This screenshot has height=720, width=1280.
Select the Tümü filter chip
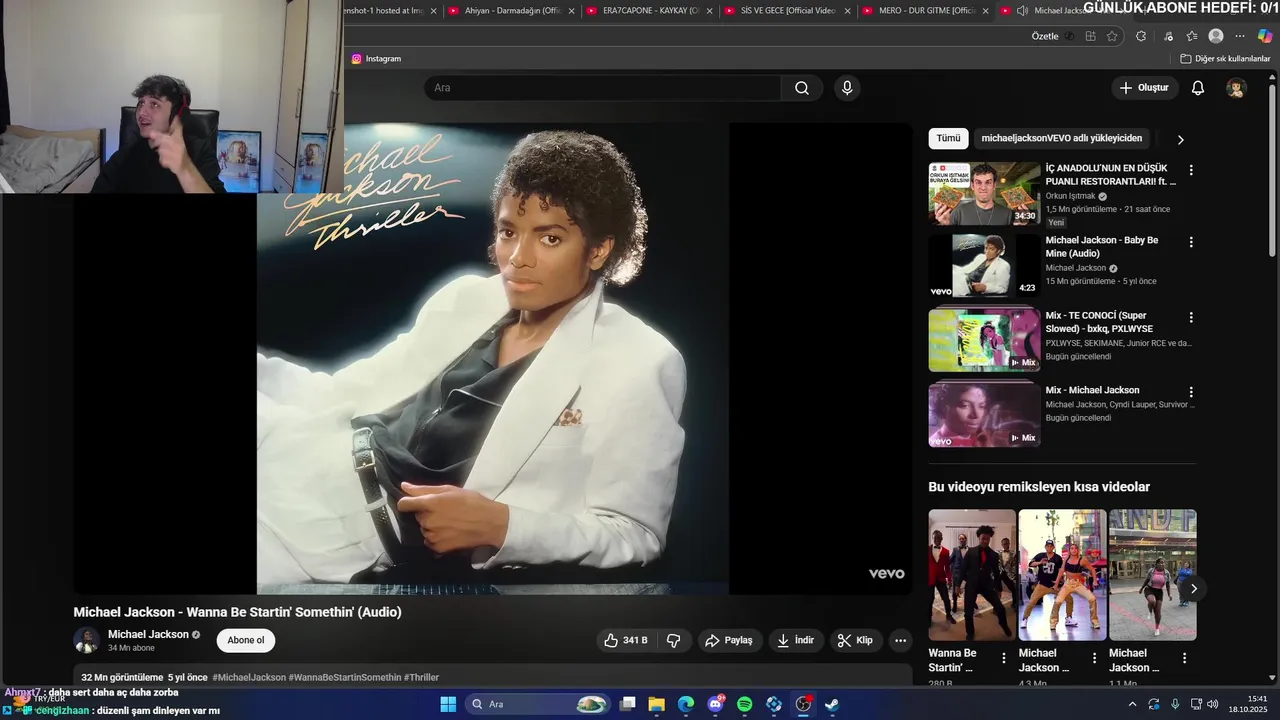[x=948, y=138]
